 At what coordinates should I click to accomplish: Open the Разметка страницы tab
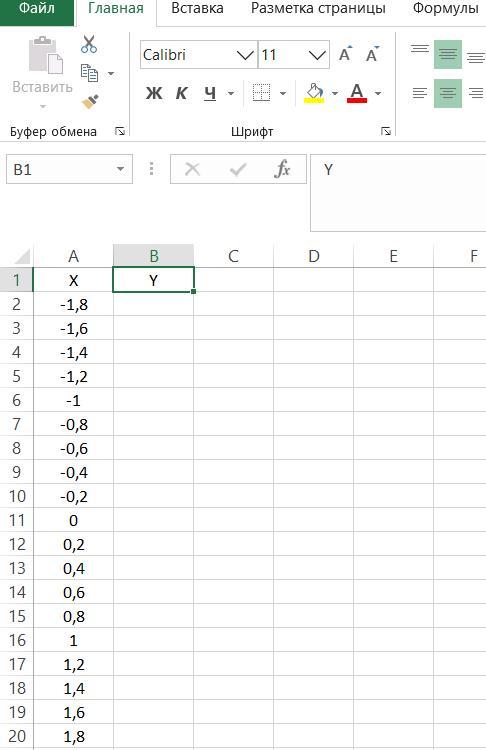318,9
